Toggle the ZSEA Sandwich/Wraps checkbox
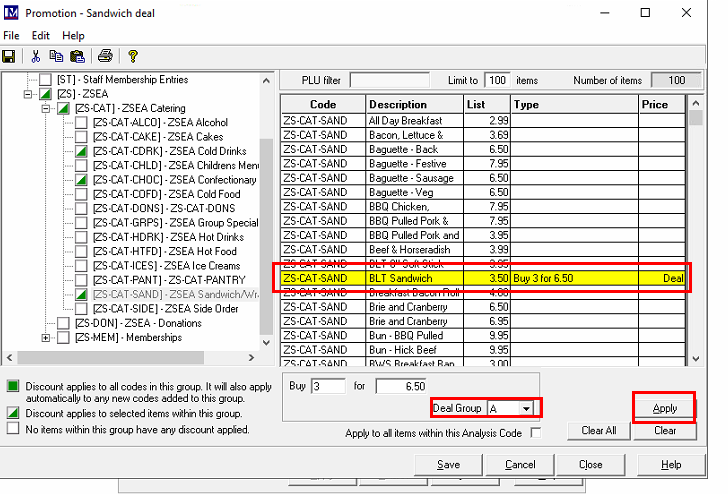 81,294
